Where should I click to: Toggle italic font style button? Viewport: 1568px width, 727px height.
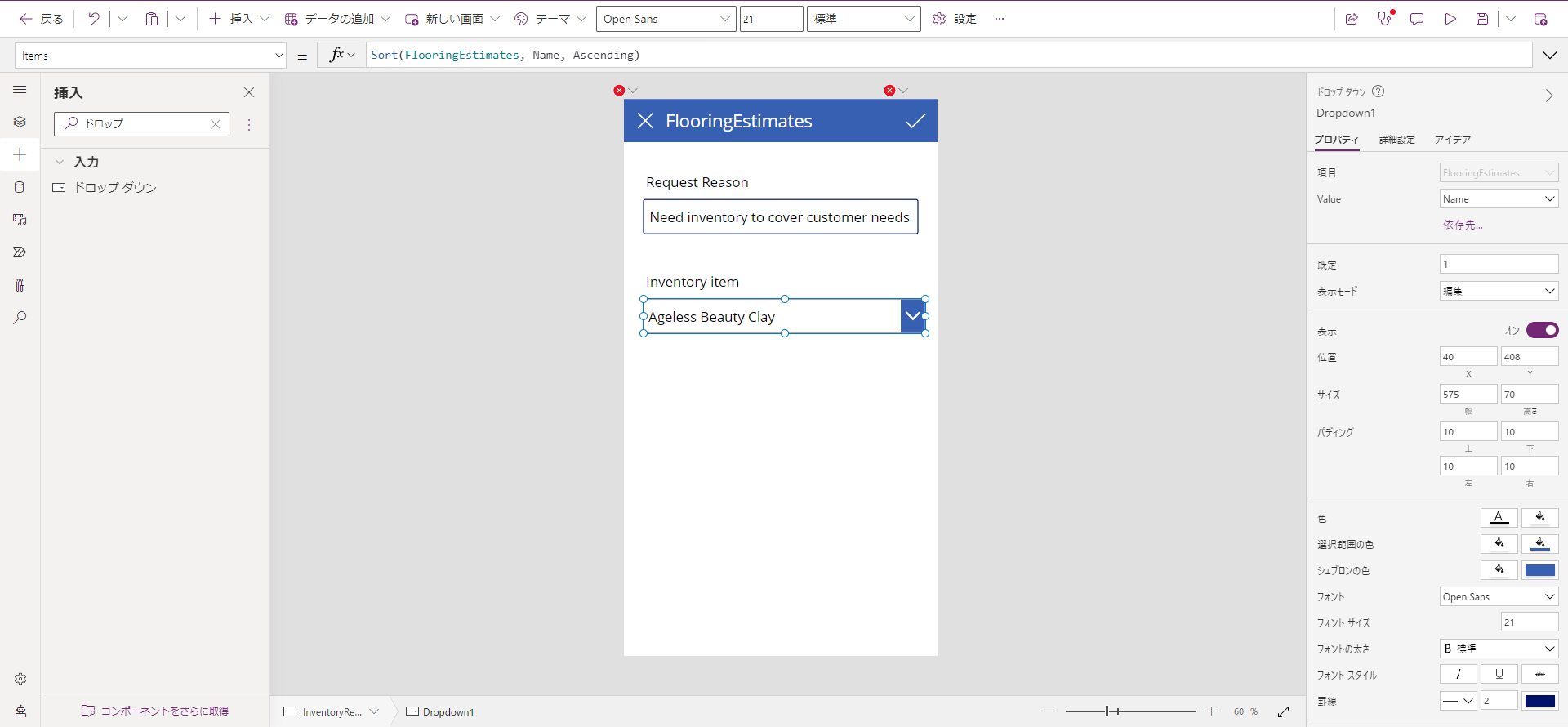pos(1458,674)
